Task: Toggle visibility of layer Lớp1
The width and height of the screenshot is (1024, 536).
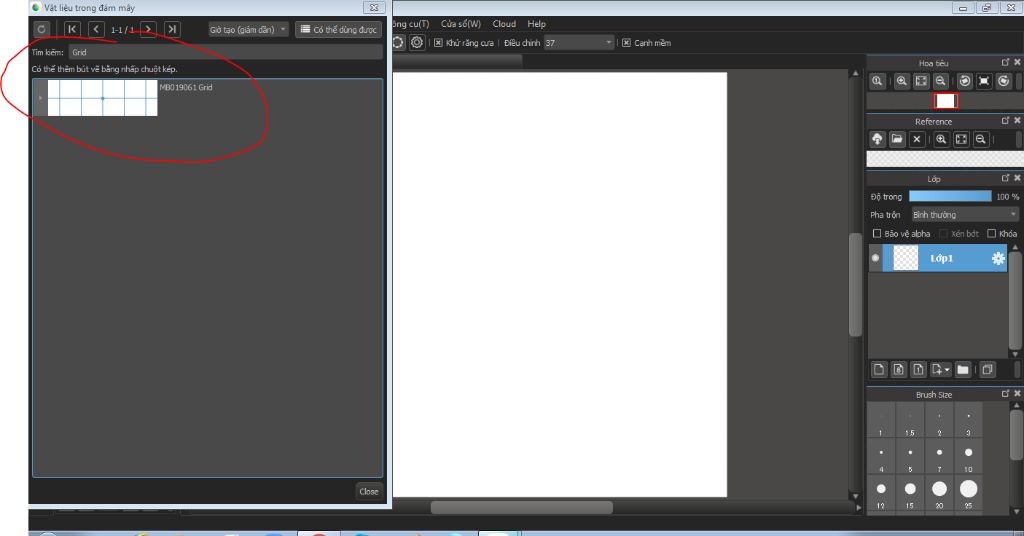Action: click(875, 258)
